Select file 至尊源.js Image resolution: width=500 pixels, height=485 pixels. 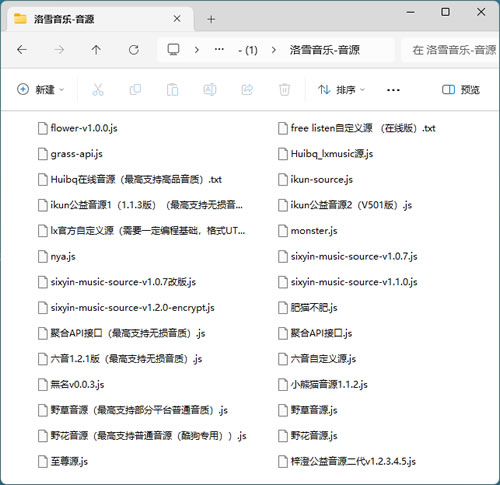[x=63, y=461]
